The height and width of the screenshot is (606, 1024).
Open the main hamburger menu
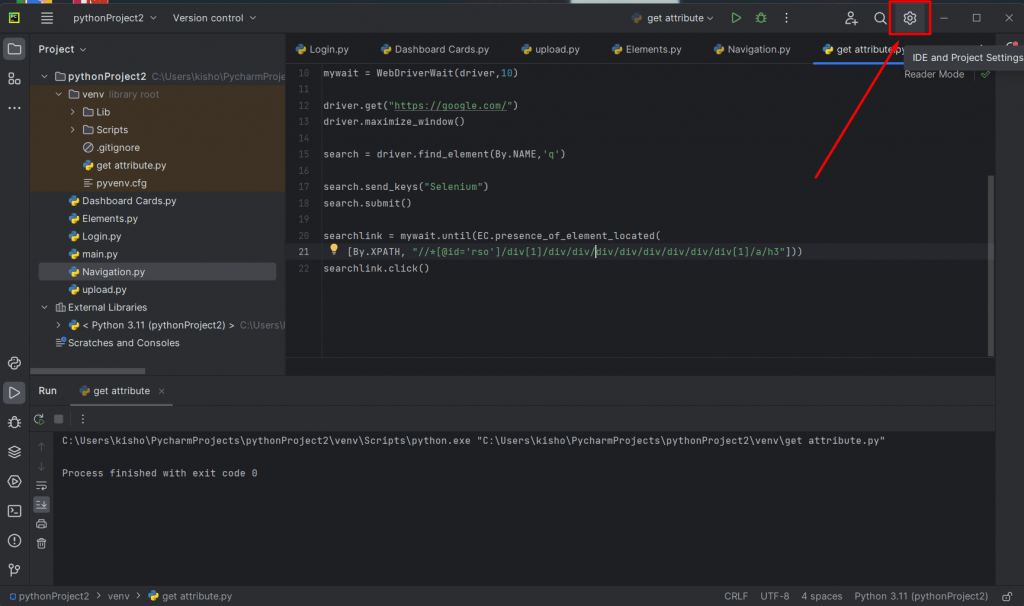[x=47, y=18]
